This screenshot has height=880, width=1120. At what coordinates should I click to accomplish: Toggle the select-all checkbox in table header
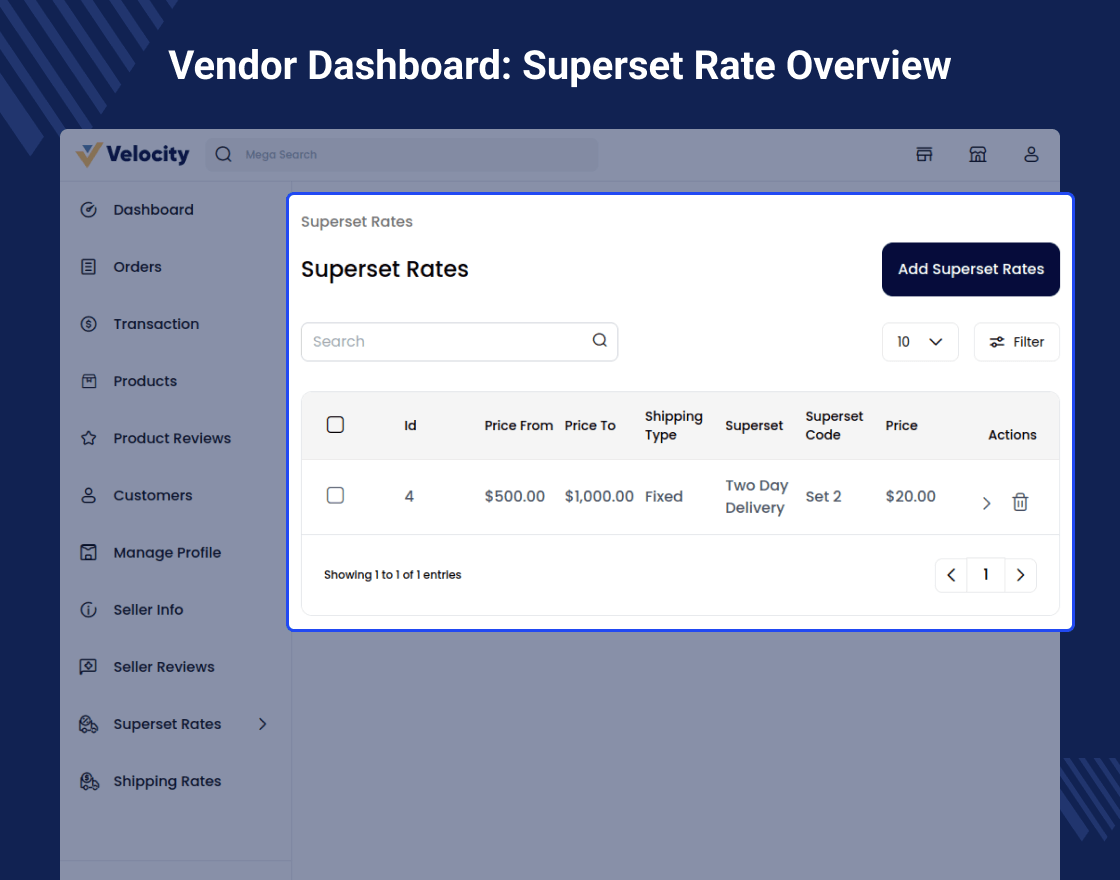[x=336, y=425]
